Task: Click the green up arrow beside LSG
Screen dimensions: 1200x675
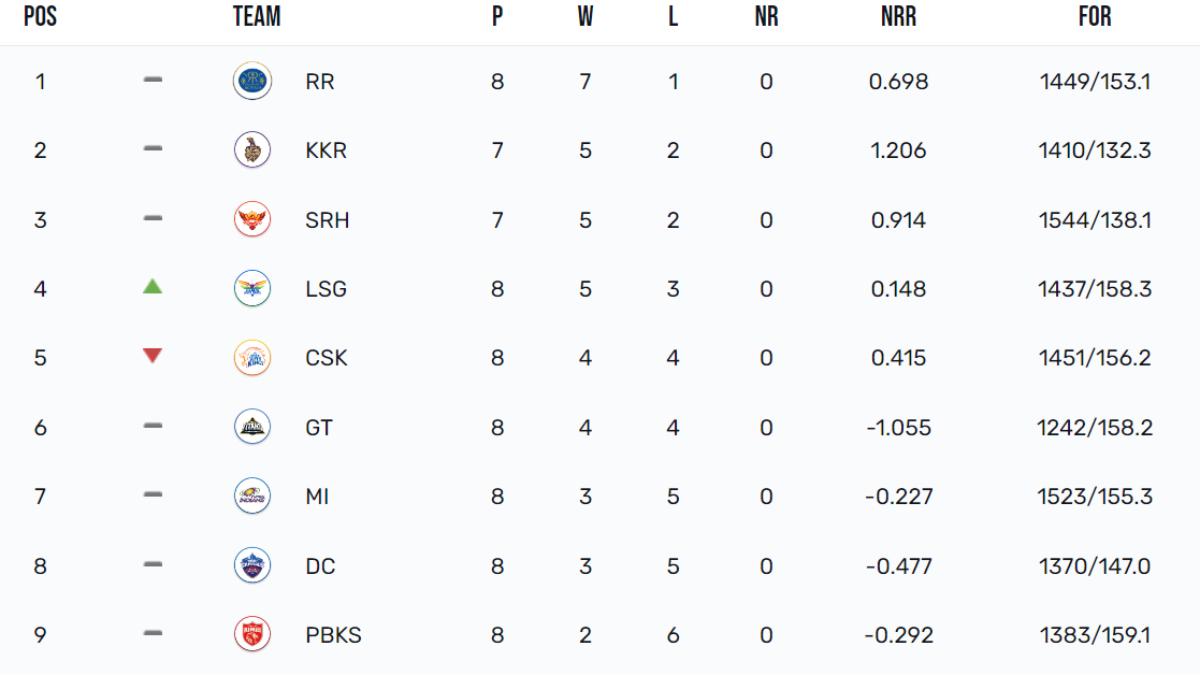Action: pos(152,287)
